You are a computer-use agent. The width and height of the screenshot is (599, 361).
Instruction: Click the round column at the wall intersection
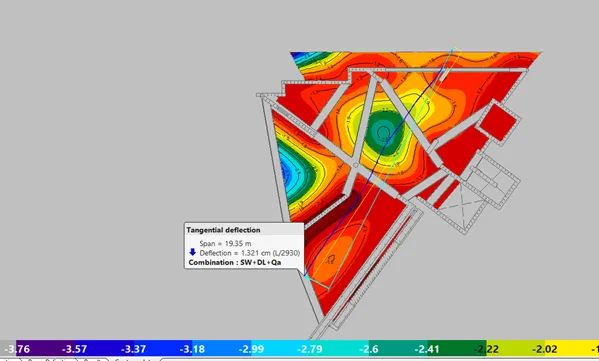[355, 165]
